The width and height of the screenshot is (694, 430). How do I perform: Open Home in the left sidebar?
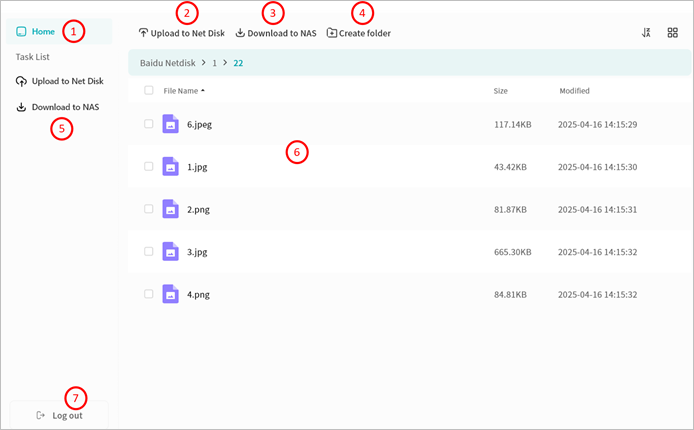[43, 32]
